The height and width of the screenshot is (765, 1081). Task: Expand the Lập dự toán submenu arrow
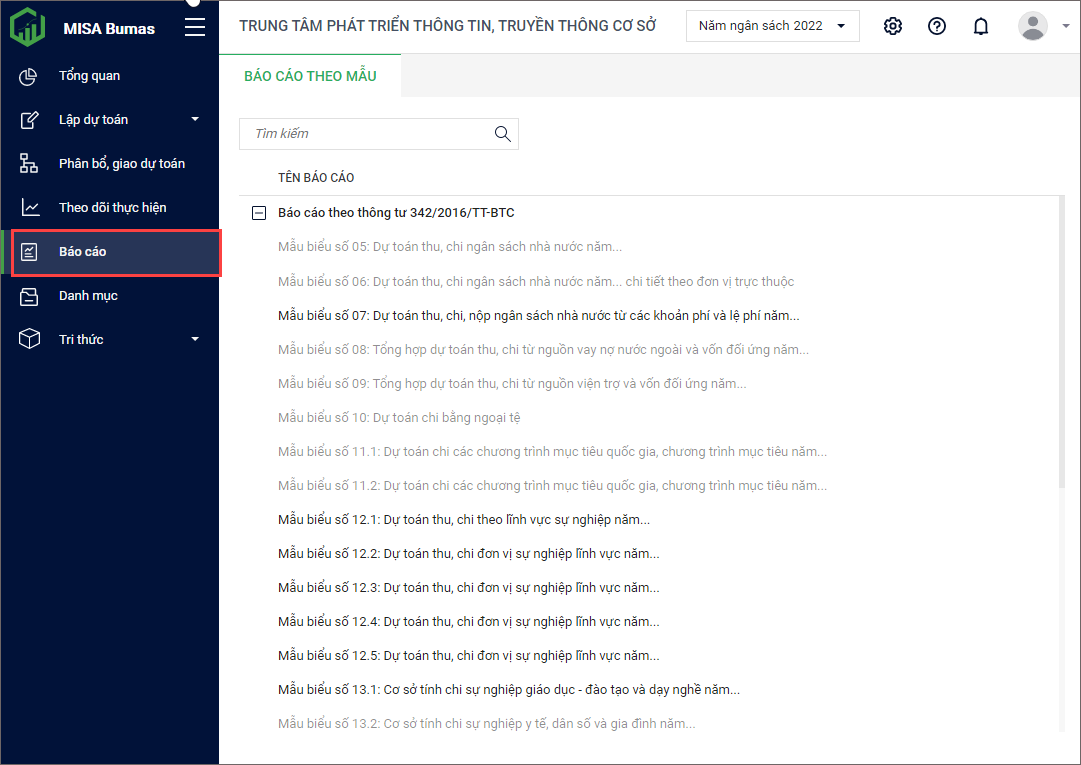pyautogui.click(x=195, y=120)
